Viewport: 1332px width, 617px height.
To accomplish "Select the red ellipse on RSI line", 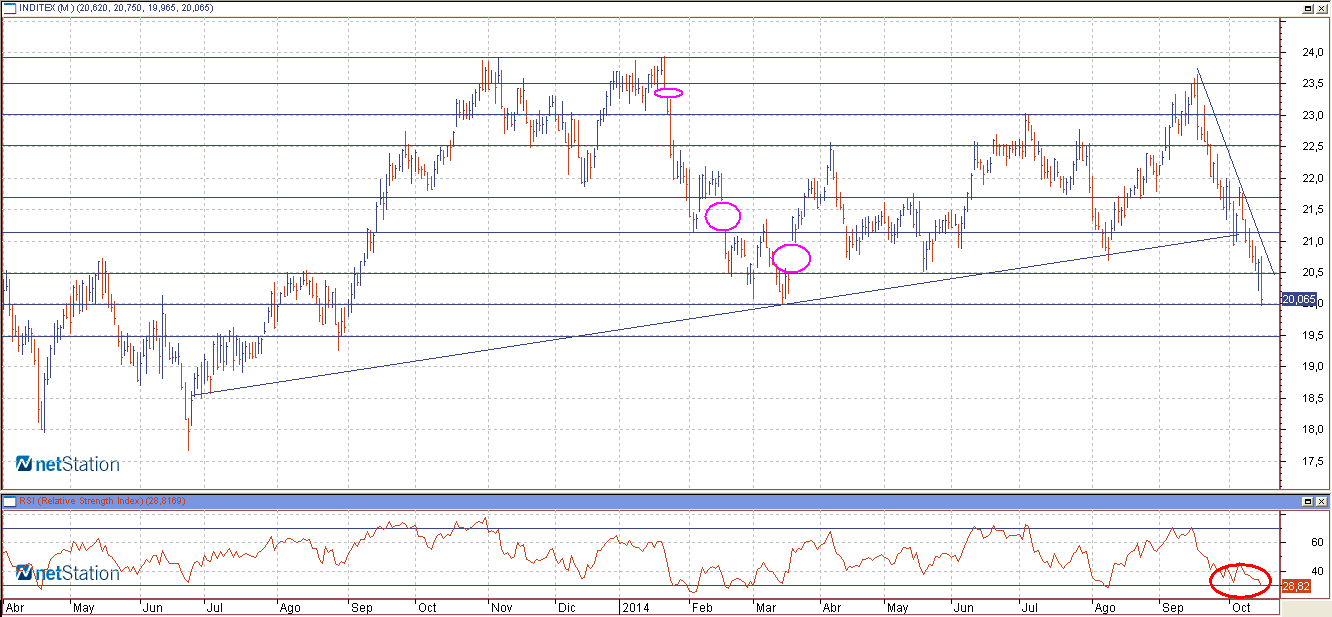I will (x=1240, y=578).
